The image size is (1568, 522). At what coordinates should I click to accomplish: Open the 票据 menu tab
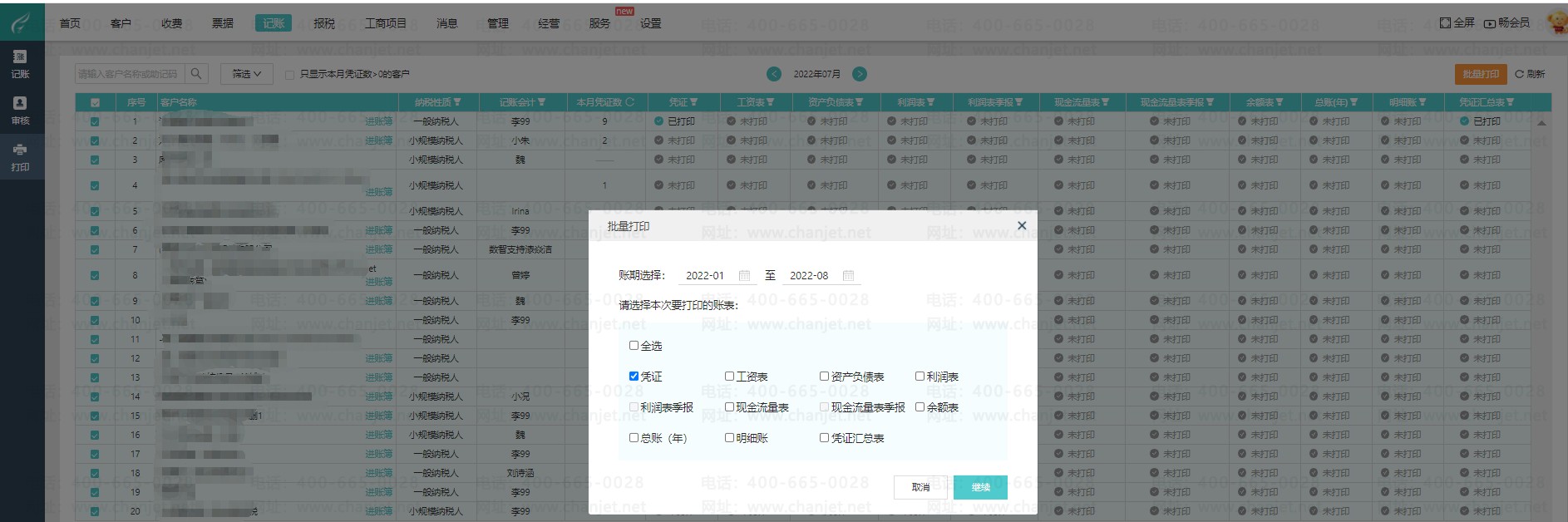click(x=223, y=23)
